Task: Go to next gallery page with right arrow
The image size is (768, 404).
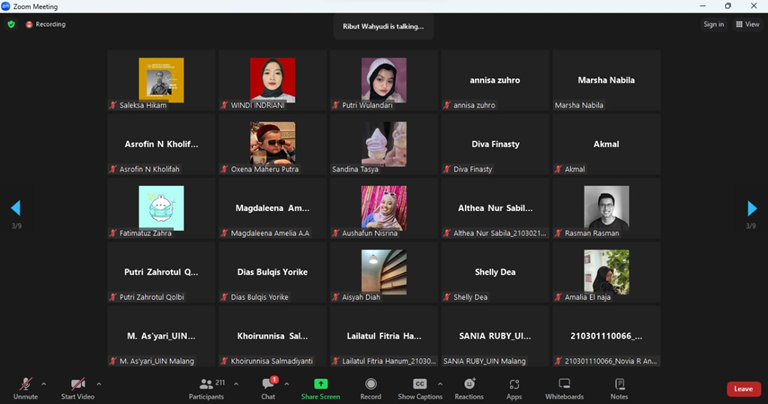Action: (752, 208)
